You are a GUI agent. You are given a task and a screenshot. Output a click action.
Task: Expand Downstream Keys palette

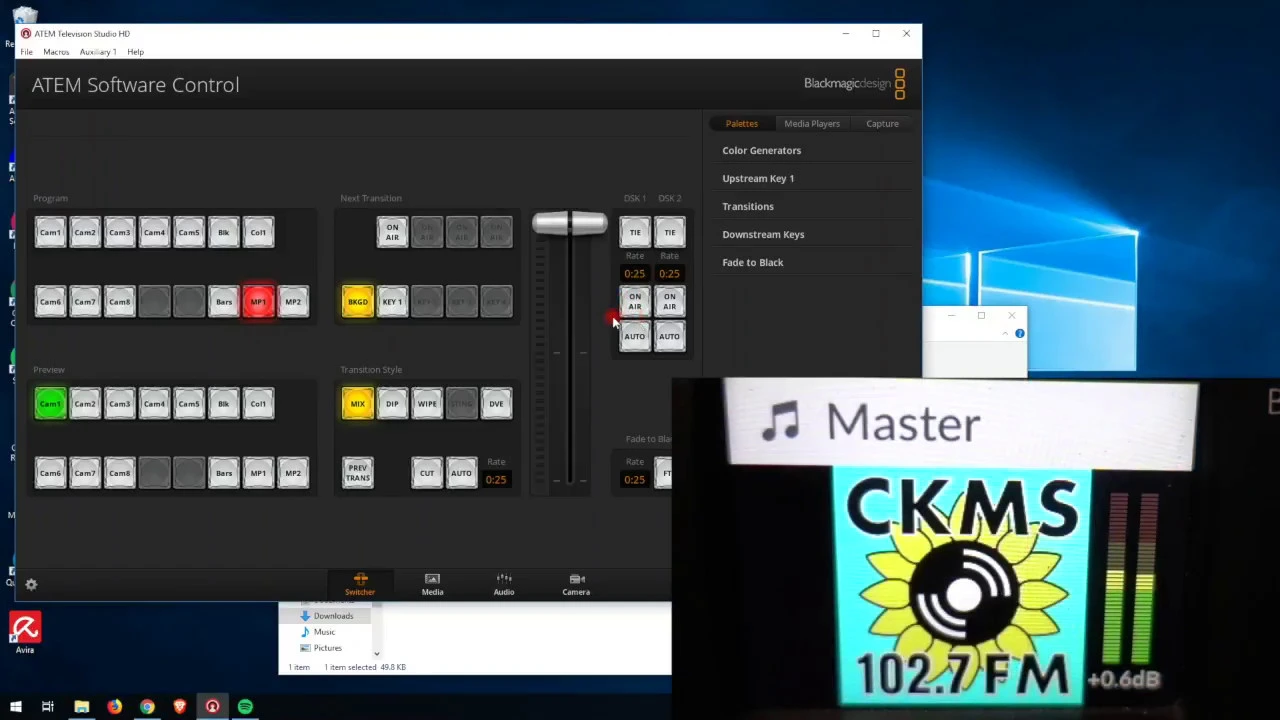(763, 234)
